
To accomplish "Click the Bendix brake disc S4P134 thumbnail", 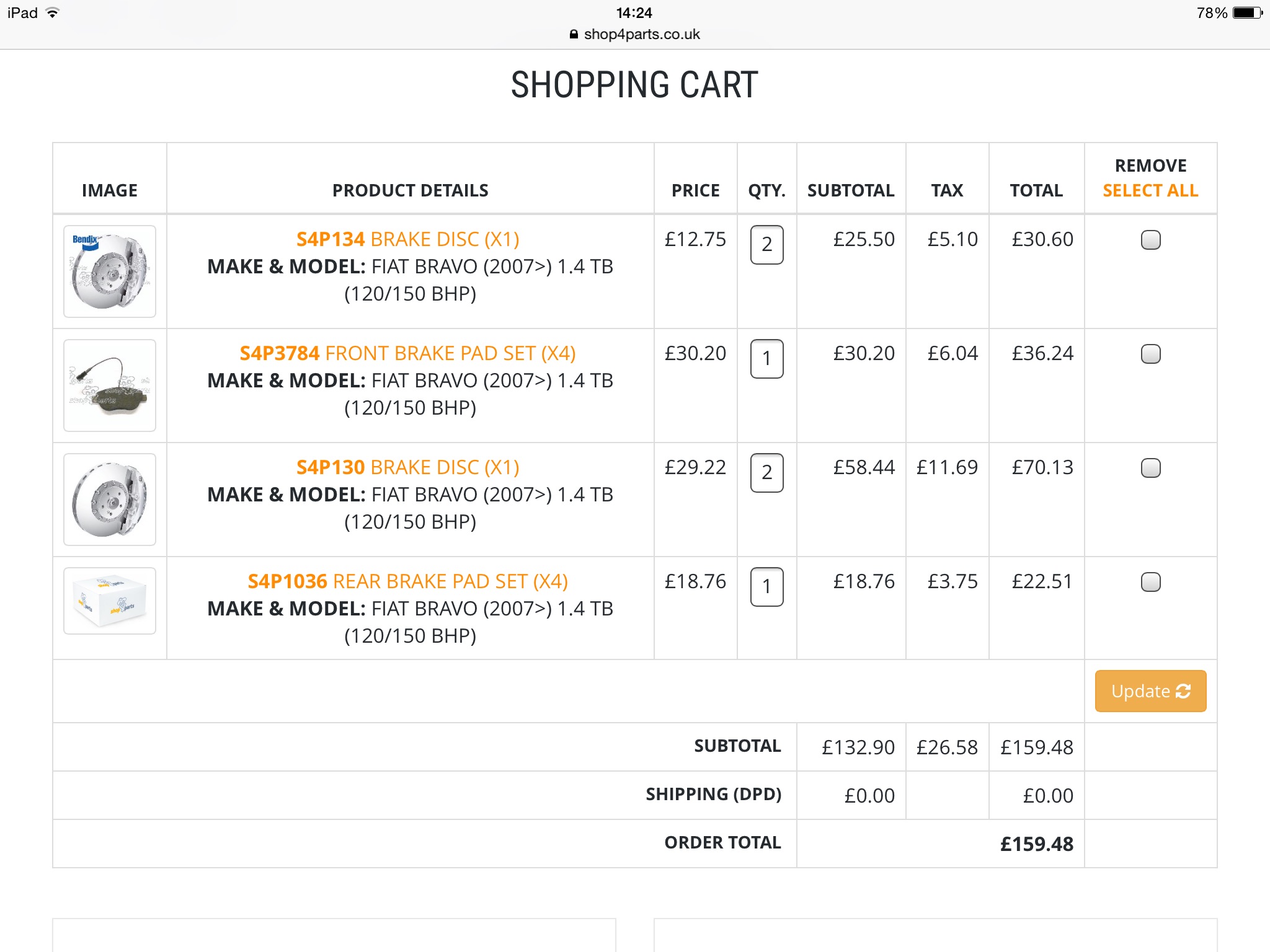I will pyautogui.click(x=110, y=271).
